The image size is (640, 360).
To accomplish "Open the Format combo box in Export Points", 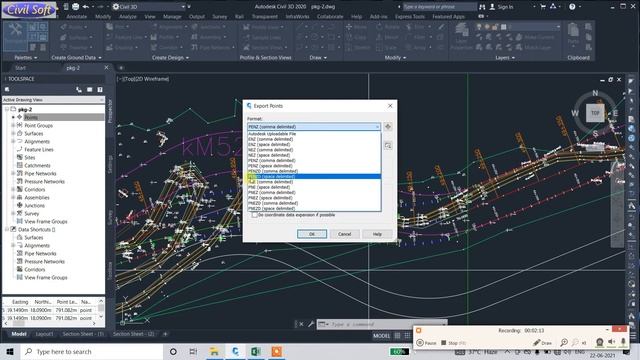I will [x=314, y=127].
